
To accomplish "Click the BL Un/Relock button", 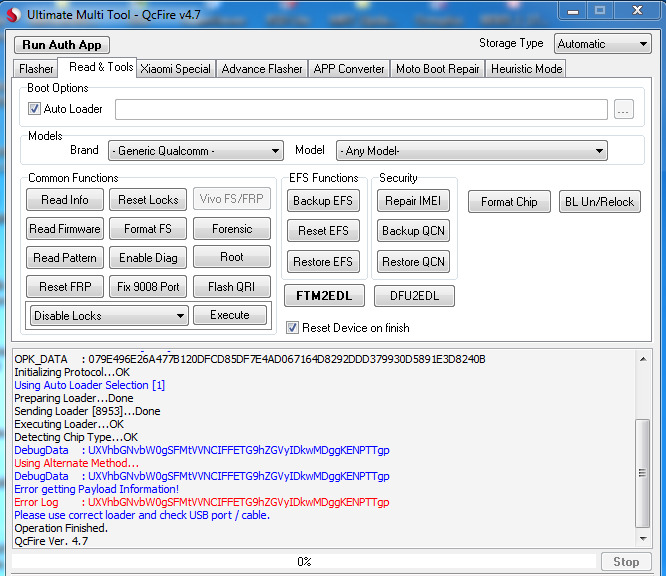I will [x=599, y=202].
